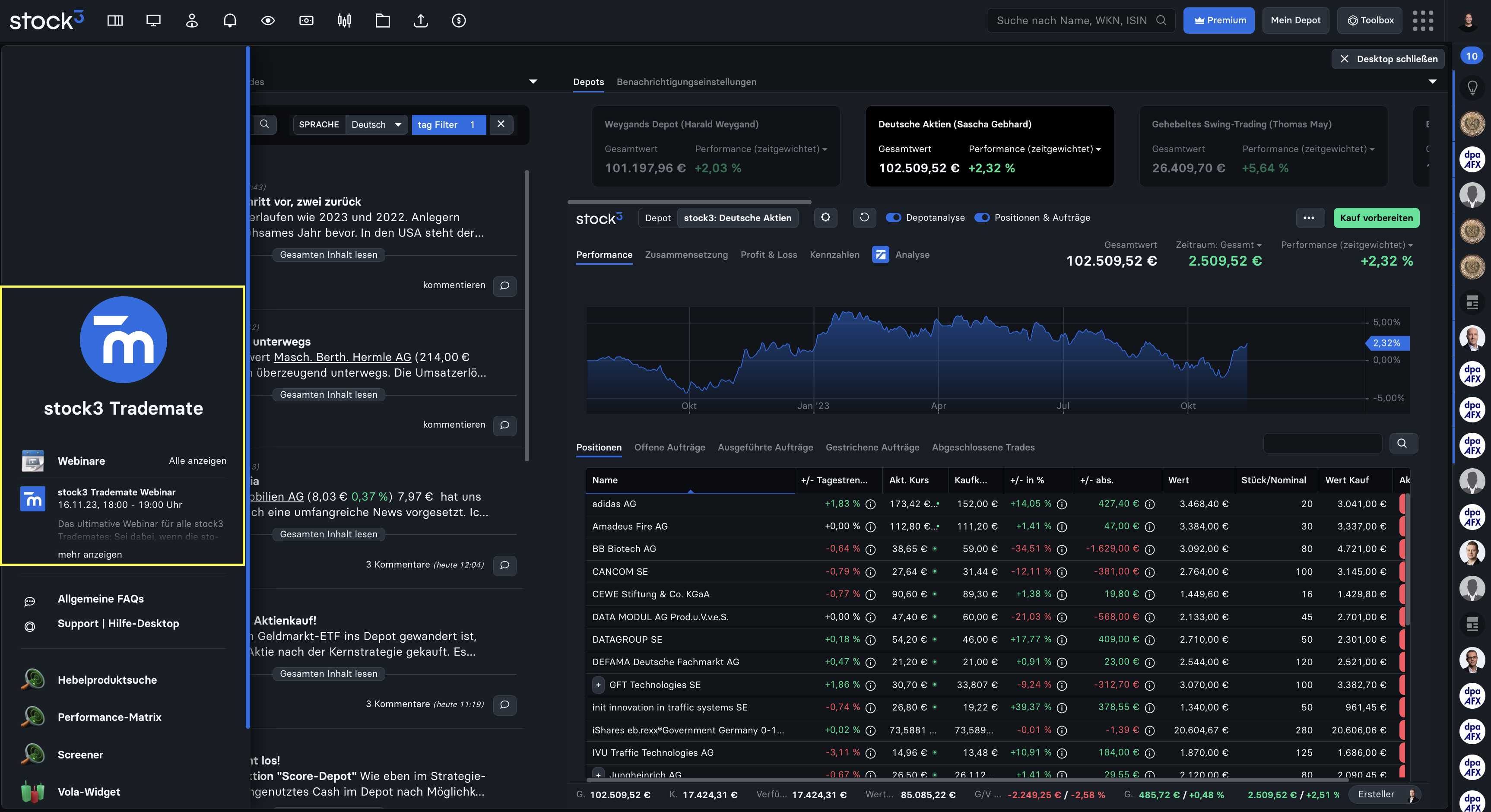Click info icon next to adidas +1,83 %
This screenshot has height=812, width=1491.
(x=870, y=504)
